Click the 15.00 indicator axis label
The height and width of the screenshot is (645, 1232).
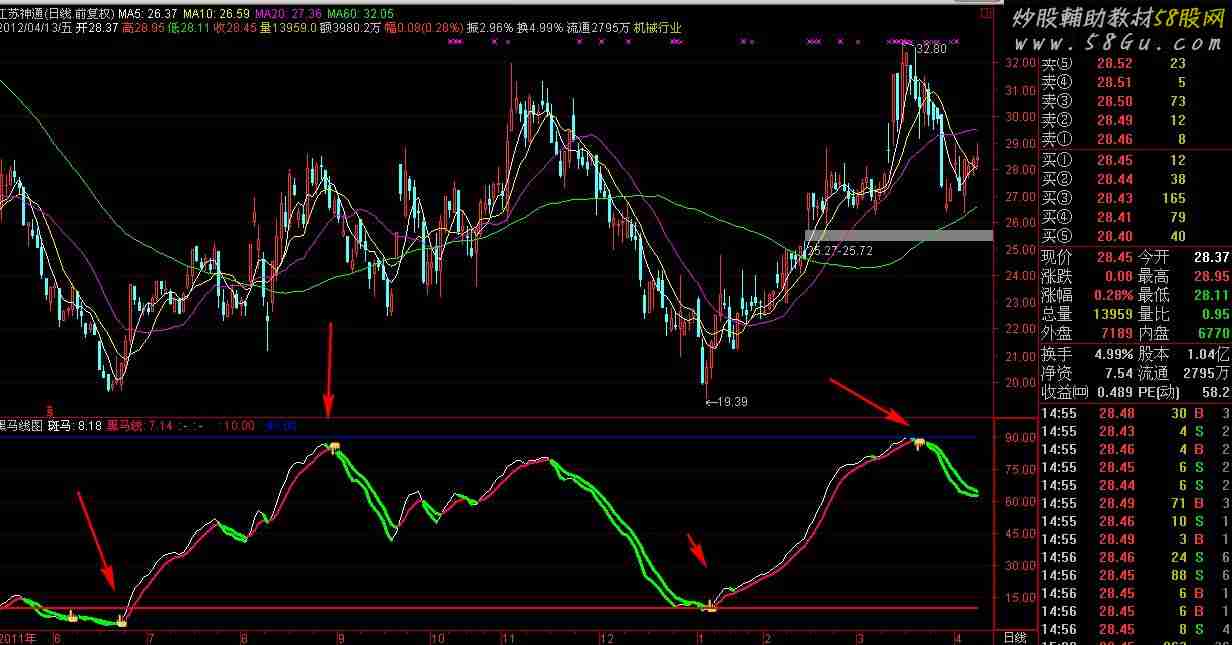pyautogui.click(x=1019, y=598)
